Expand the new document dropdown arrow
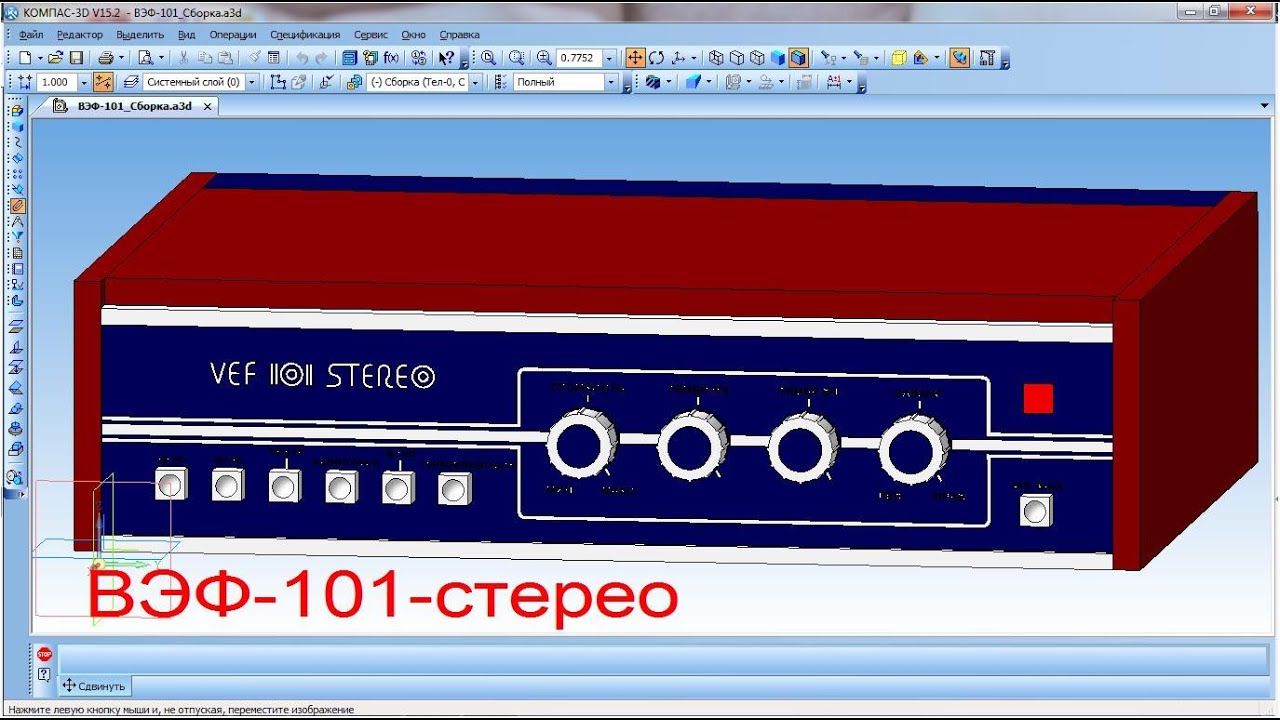Viewport: 1280px width, 720px height. [40, 58]
